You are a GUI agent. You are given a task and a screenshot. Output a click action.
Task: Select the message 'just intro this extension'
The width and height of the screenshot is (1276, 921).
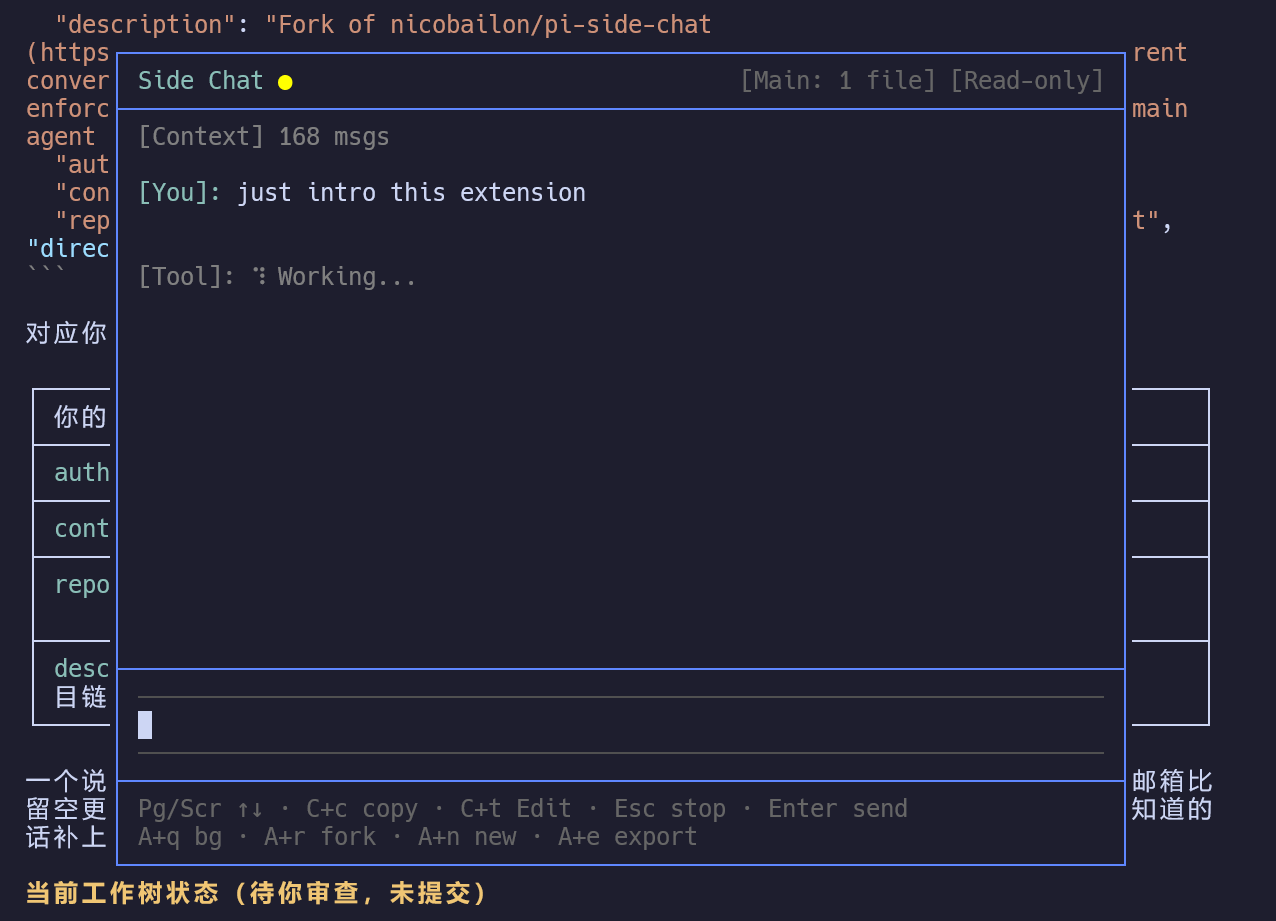click(411, 193)
